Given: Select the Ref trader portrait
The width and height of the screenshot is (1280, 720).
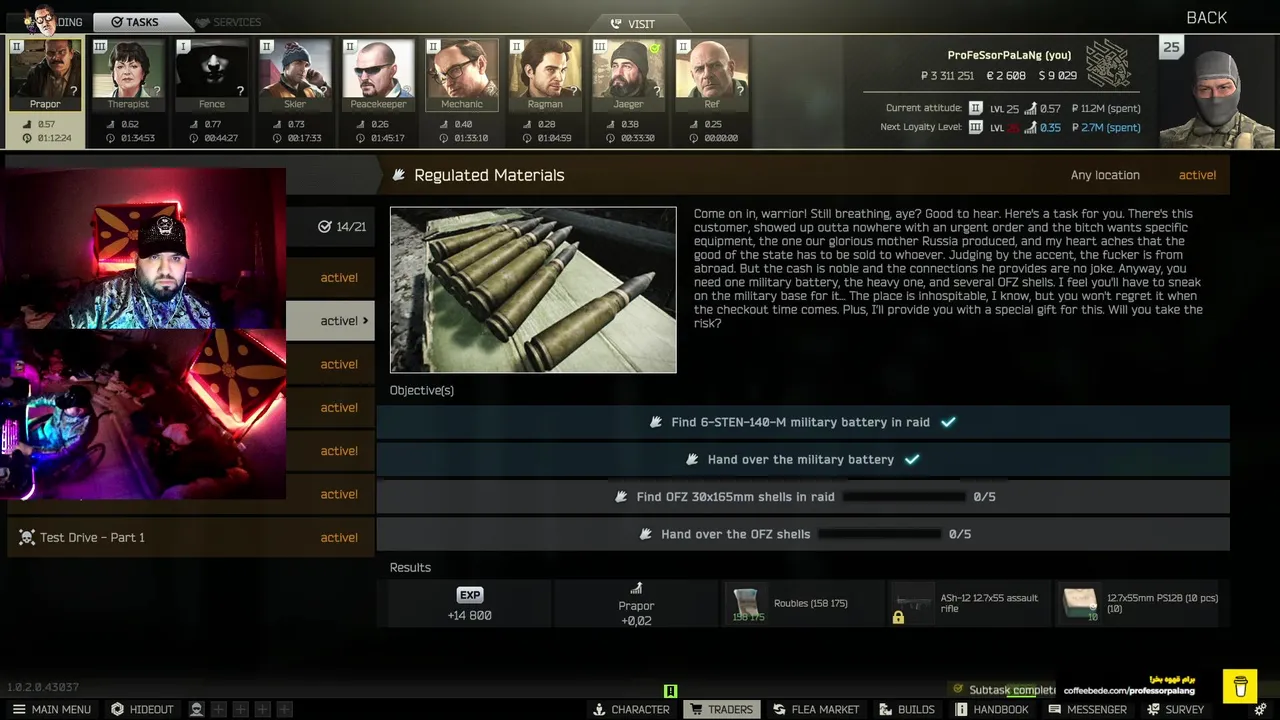Looking at the screenshot, I should point(712,75).
